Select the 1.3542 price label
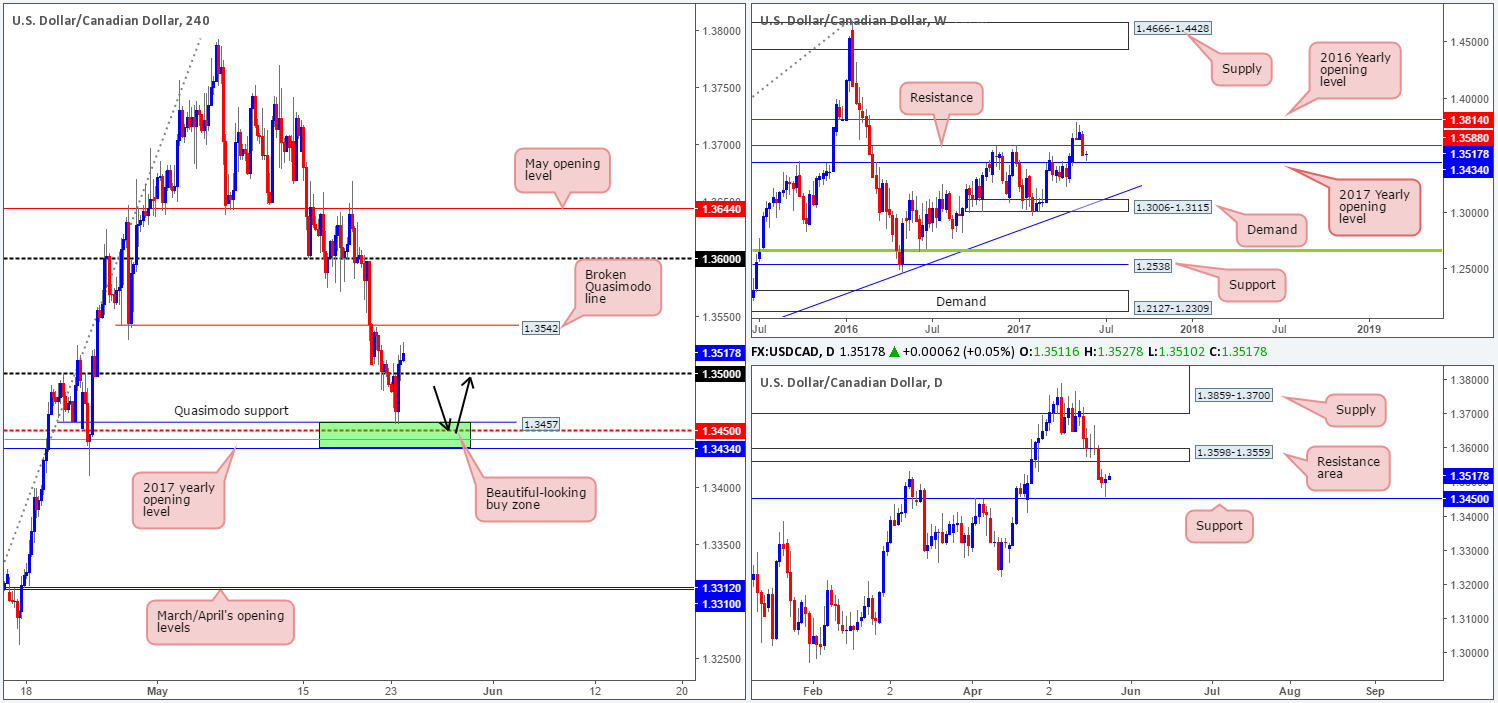 tap(540, 327)
